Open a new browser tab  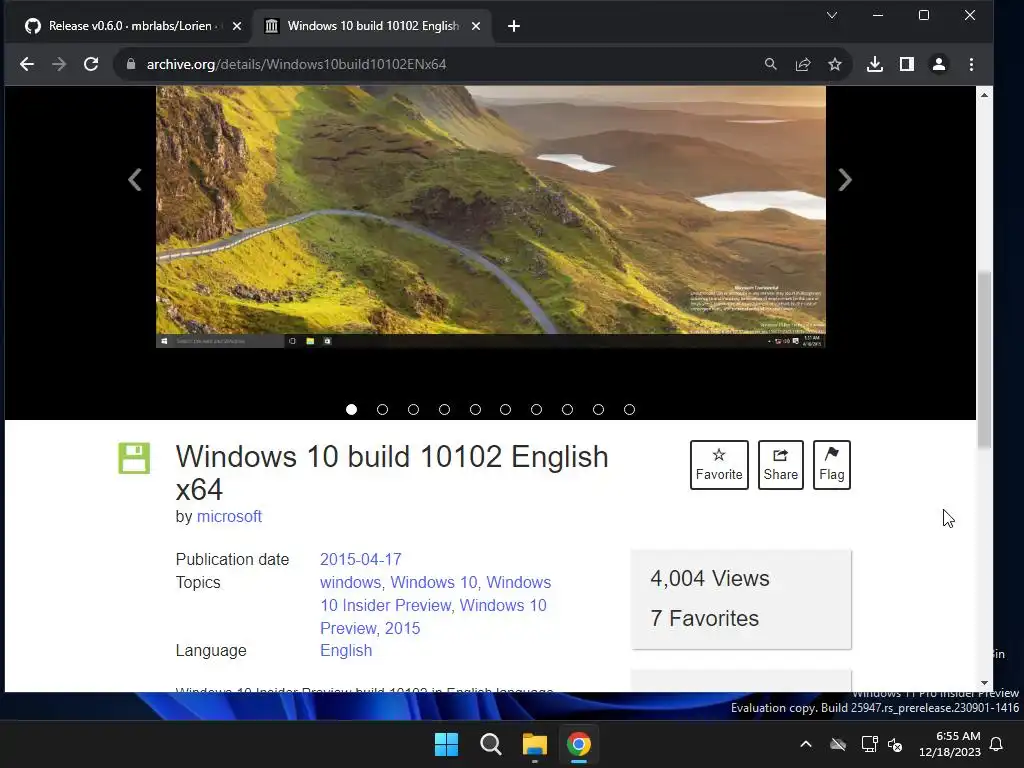click(x=514, y=26)
